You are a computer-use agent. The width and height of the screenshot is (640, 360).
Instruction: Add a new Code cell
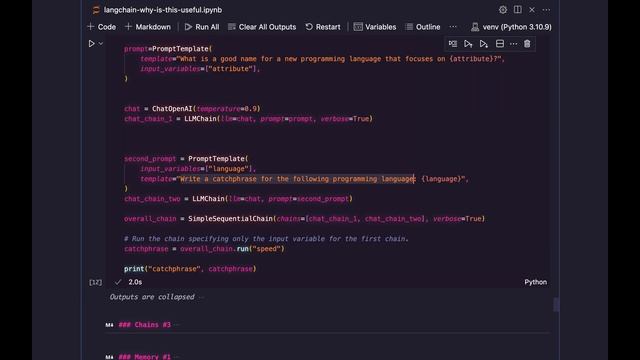point(102,27)
